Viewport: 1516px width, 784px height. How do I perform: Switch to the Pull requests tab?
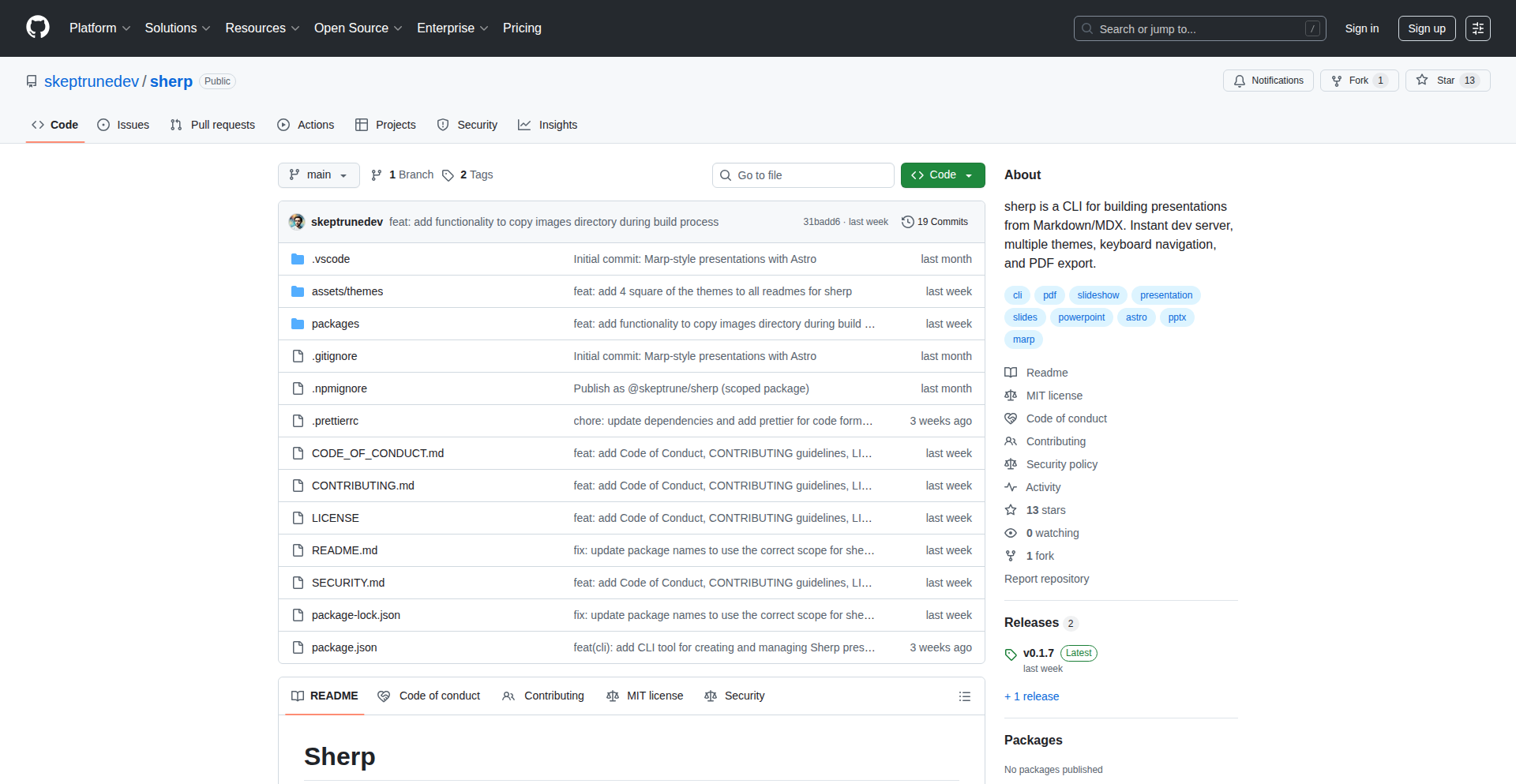point(213,125)
